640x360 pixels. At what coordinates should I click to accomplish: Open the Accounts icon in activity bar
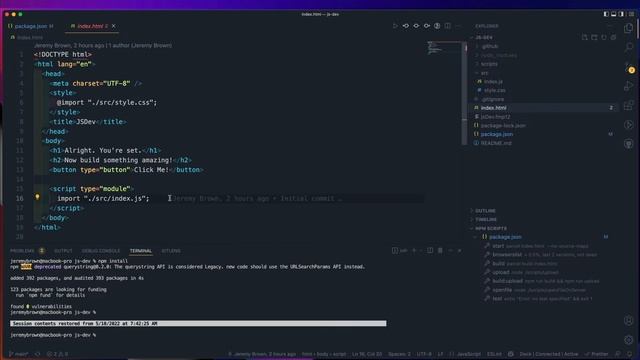click(629, 320)
